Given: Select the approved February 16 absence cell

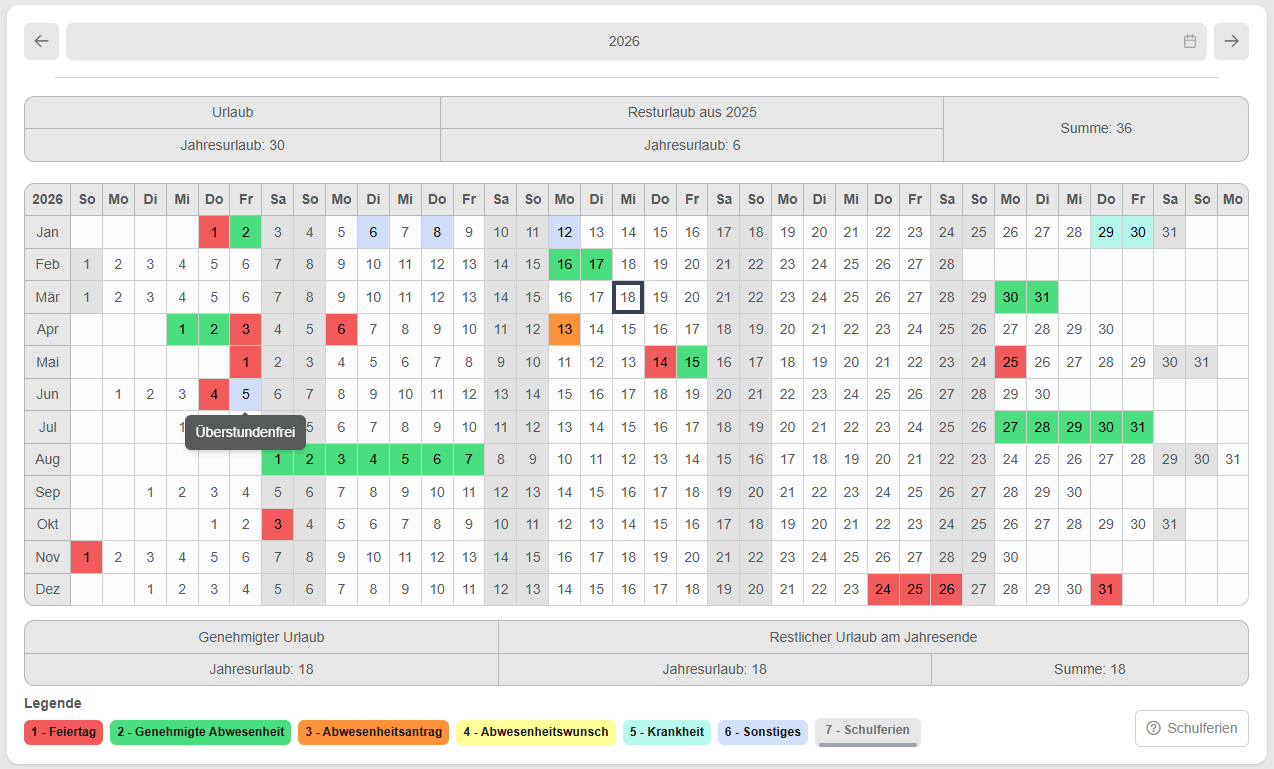Looking at the screenshot, I should coord(564,264).
